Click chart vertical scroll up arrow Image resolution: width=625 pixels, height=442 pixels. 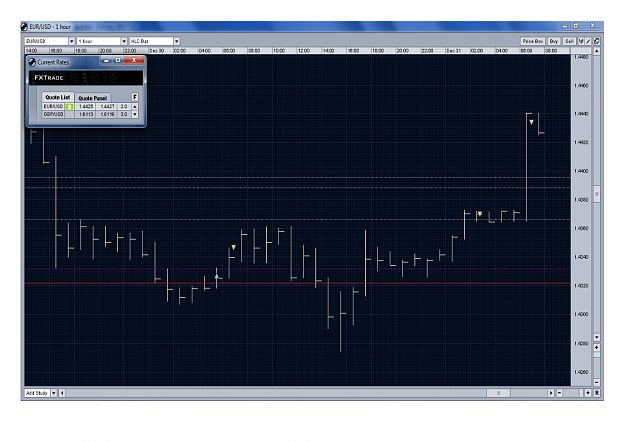[597, 51]
